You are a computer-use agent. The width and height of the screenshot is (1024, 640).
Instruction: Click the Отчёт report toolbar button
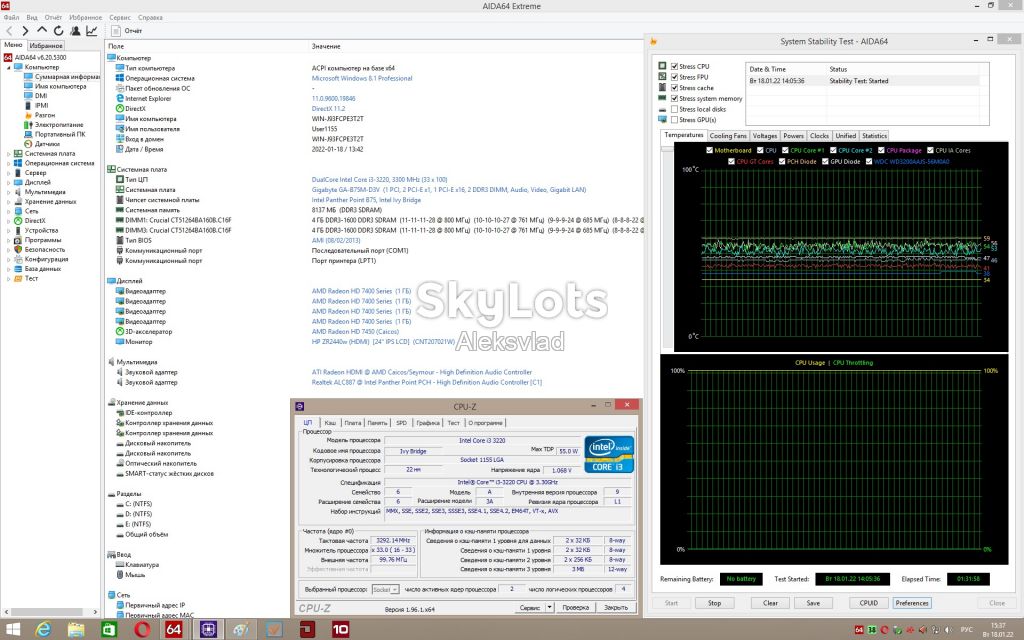pyautogui.click(x=127, y=31)
